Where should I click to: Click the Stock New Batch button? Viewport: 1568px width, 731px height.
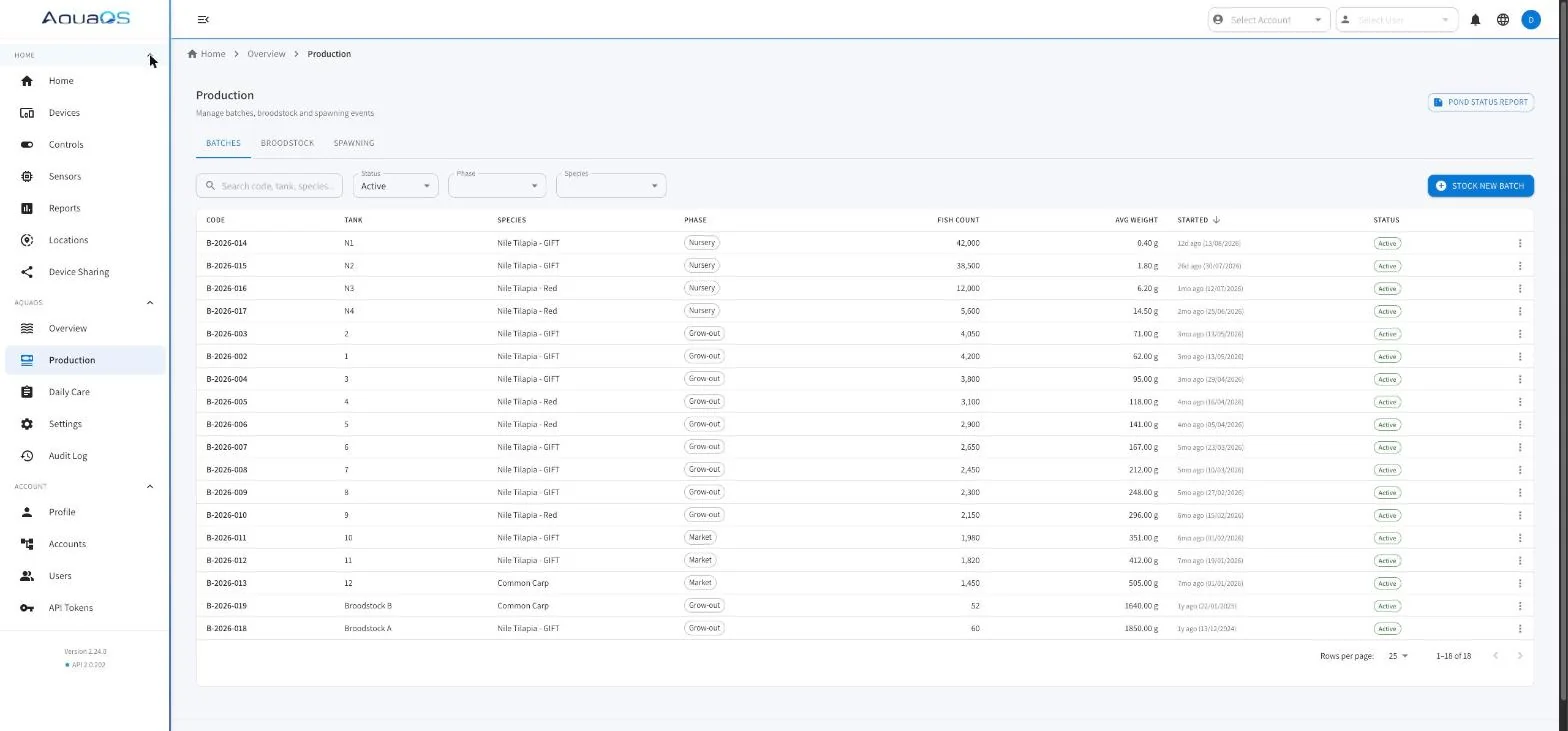tap(1480, 186)
